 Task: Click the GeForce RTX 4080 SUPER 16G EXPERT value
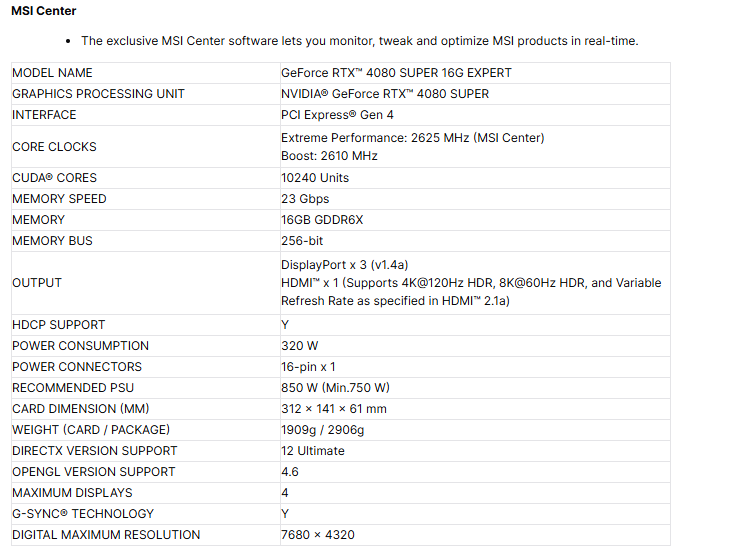[x=396, y=73]
